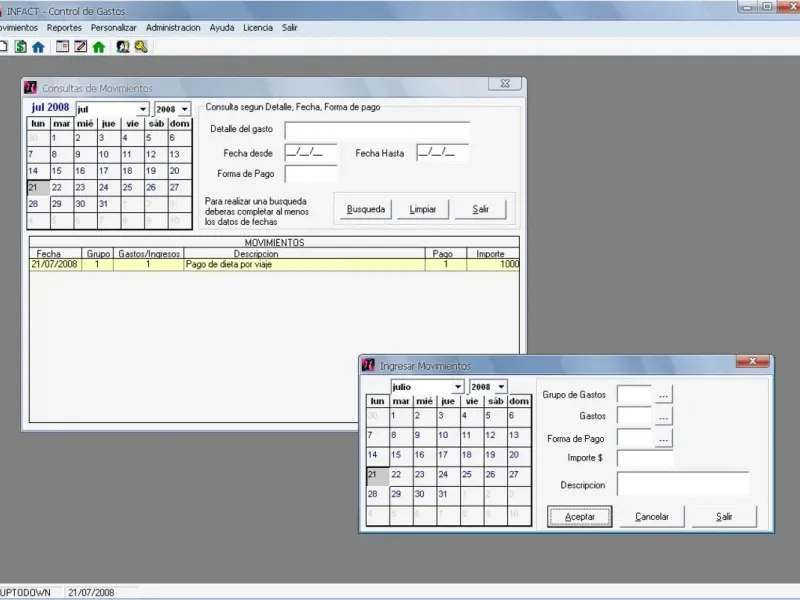Viewport: 800px width, 600px height.
Task: Click the Consultas de Movimientos window icon
Action: point(31,88)
